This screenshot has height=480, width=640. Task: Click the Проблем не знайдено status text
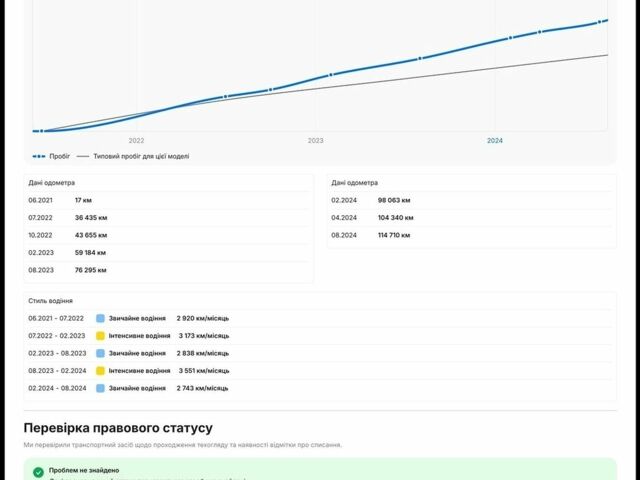pyautogui.click(x=84, y=471)
